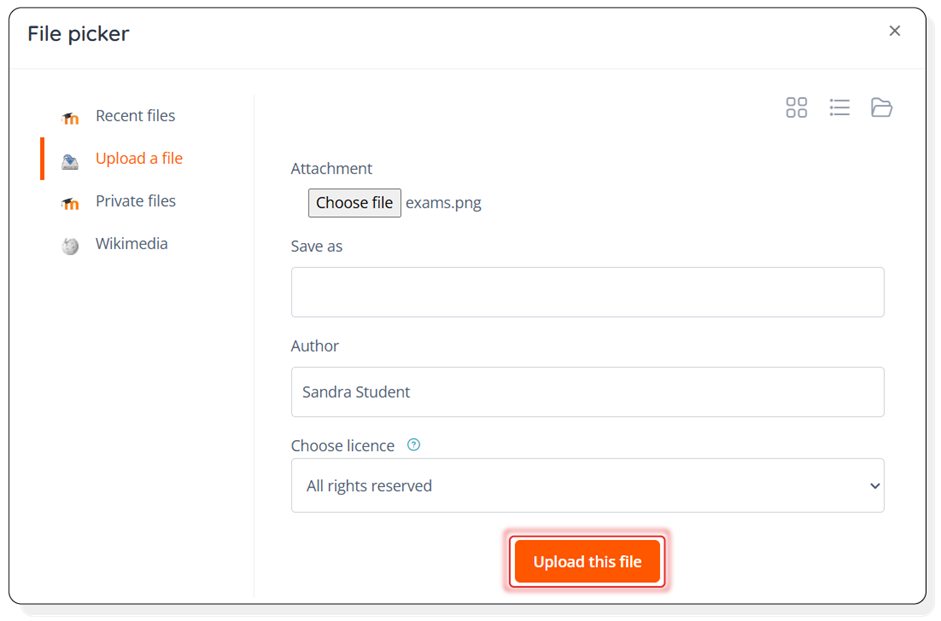Click the Moodle icon beside Recent files
Screen dimensions: 941x621
pos(69,116)
